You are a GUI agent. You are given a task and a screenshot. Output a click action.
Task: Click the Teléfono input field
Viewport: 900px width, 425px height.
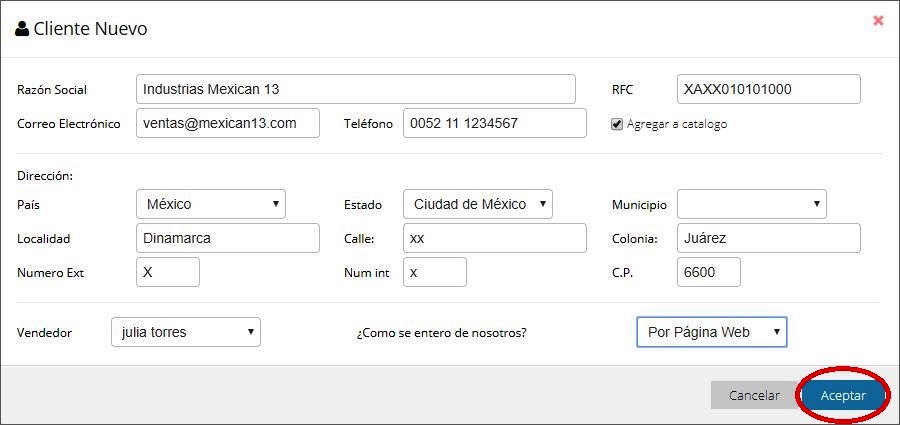495,123
